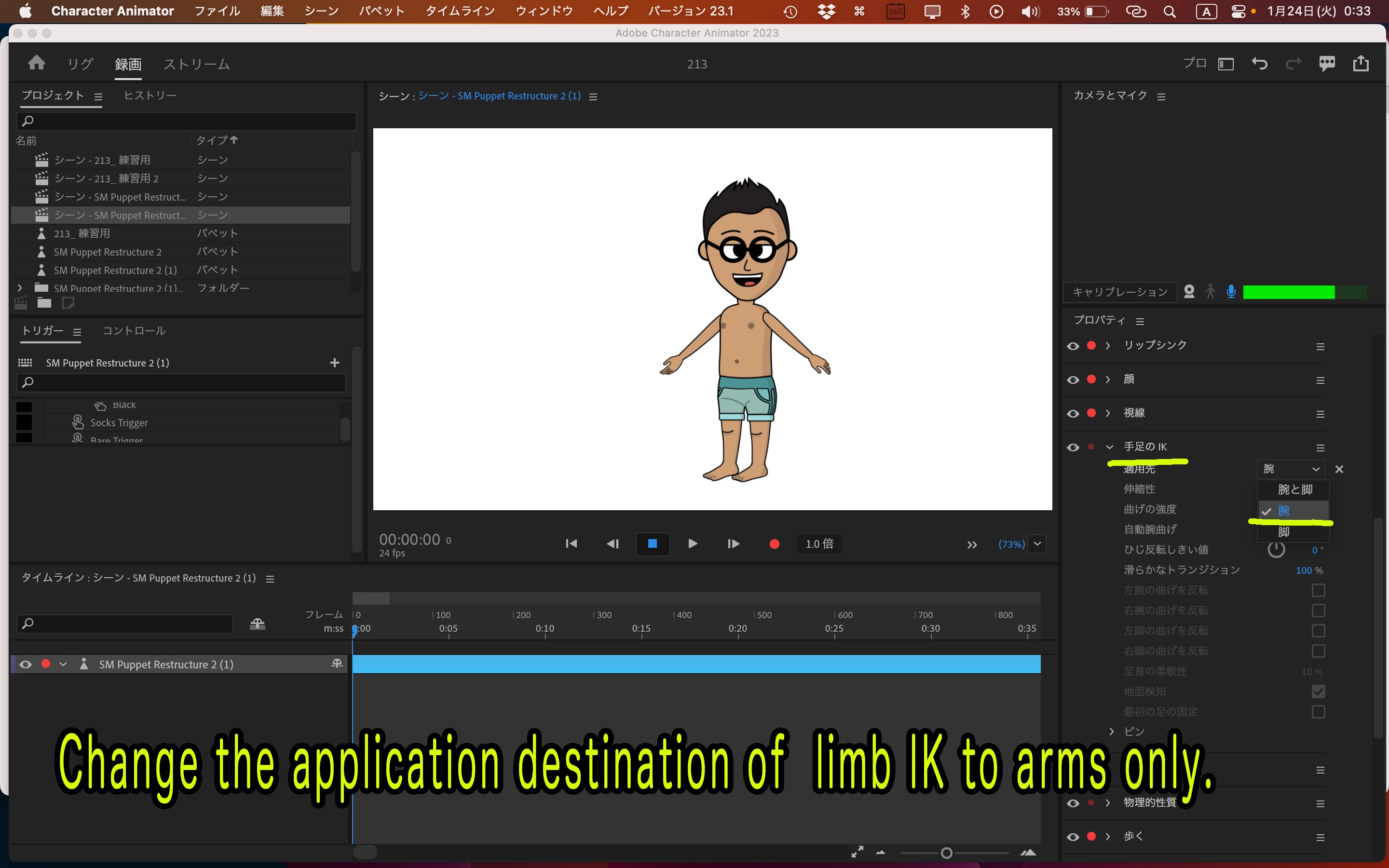Viewport: 1389px width, 868px height.
Task: Open the タイムライン menu in menu bar
Action: coord(460,11)
